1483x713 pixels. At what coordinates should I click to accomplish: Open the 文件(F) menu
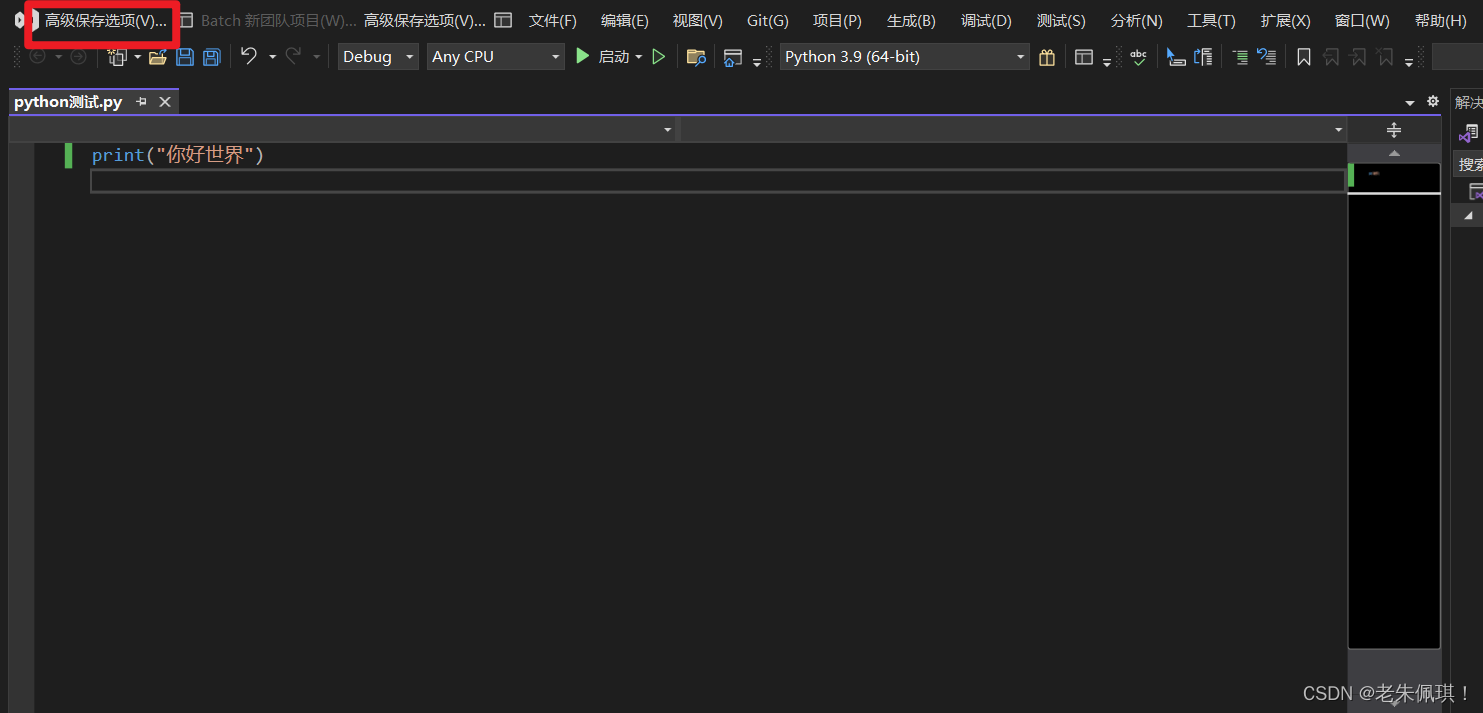(x=553, y=20)
